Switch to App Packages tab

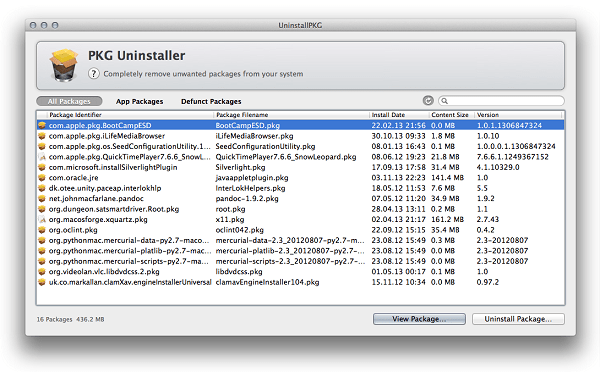click(x=140, y=101)
